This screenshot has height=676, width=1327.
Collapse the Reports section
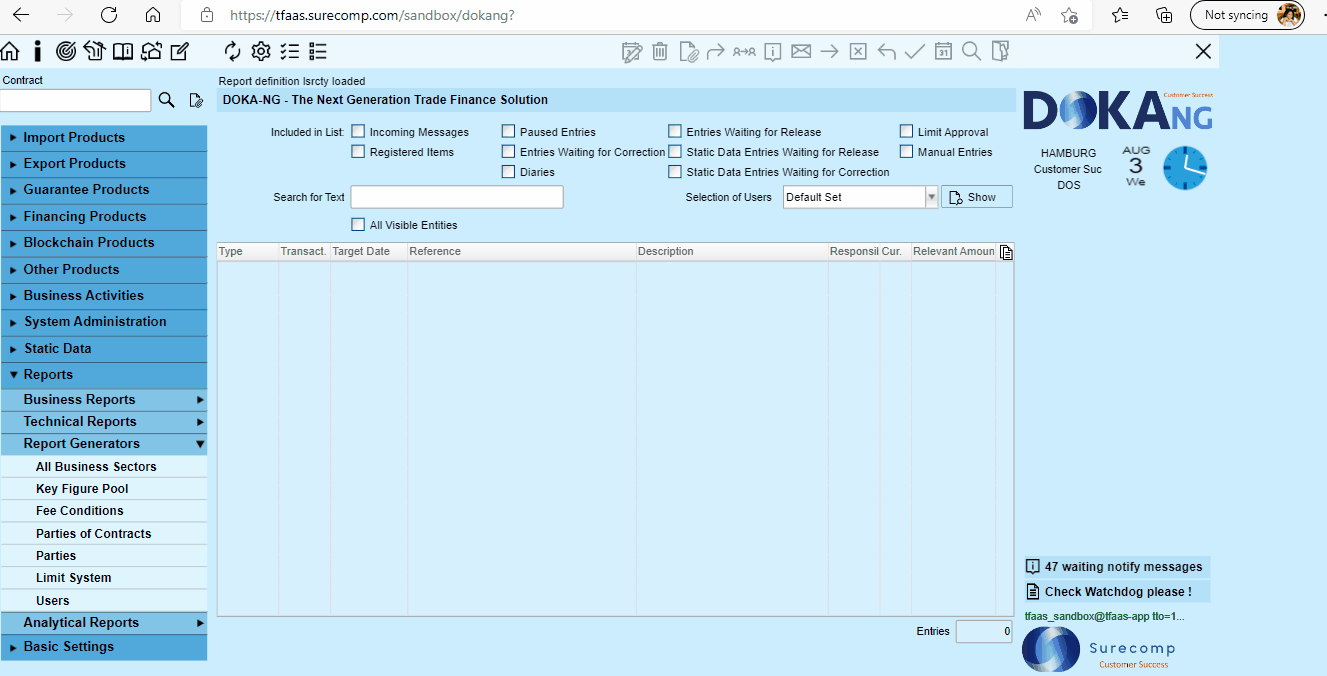coord(104,375)
